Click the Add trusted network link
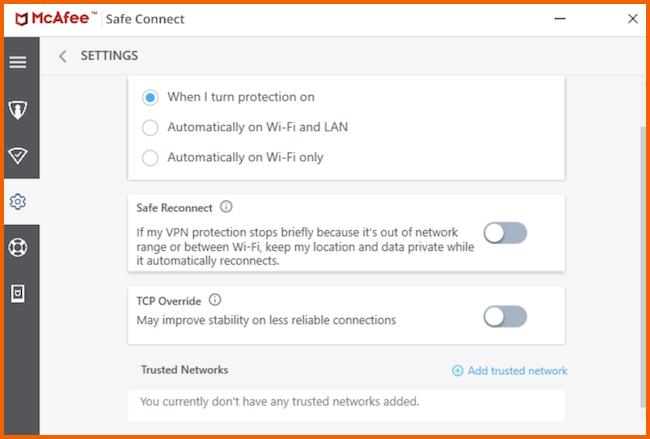 click(x=509, y=371)
